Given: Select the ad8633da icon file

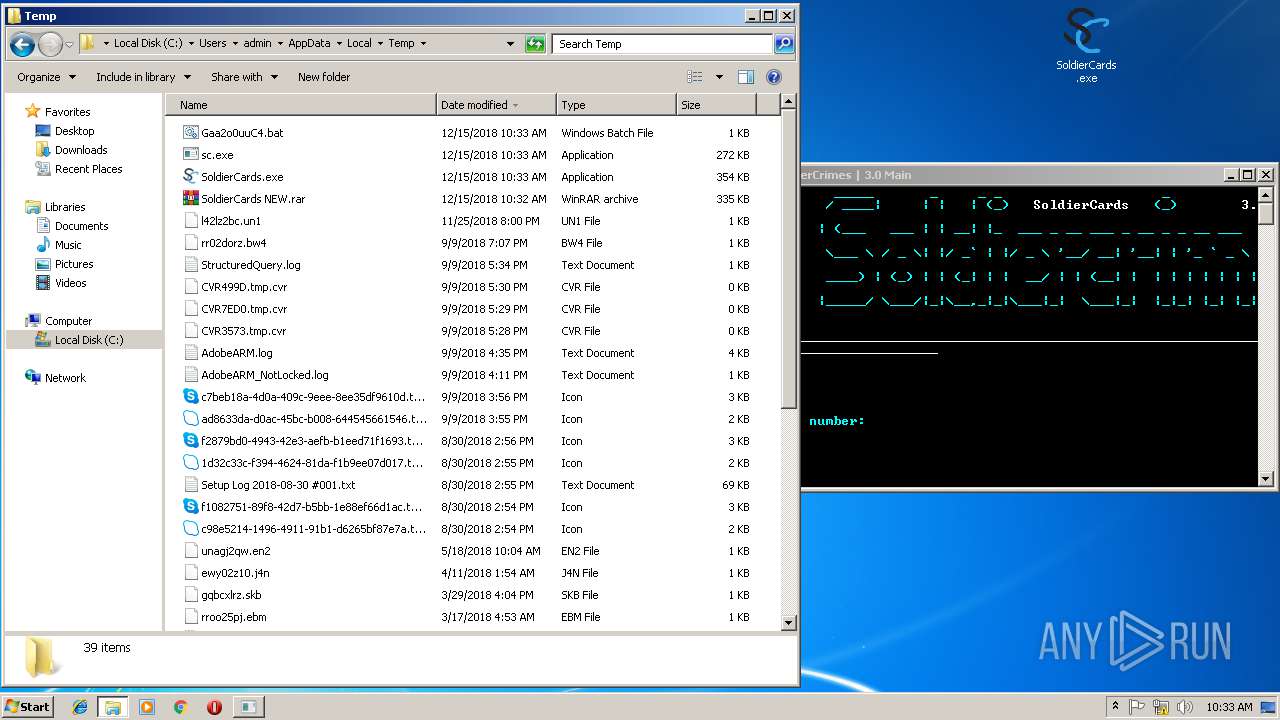Looking at the screenshot, I should pos(192,419).
